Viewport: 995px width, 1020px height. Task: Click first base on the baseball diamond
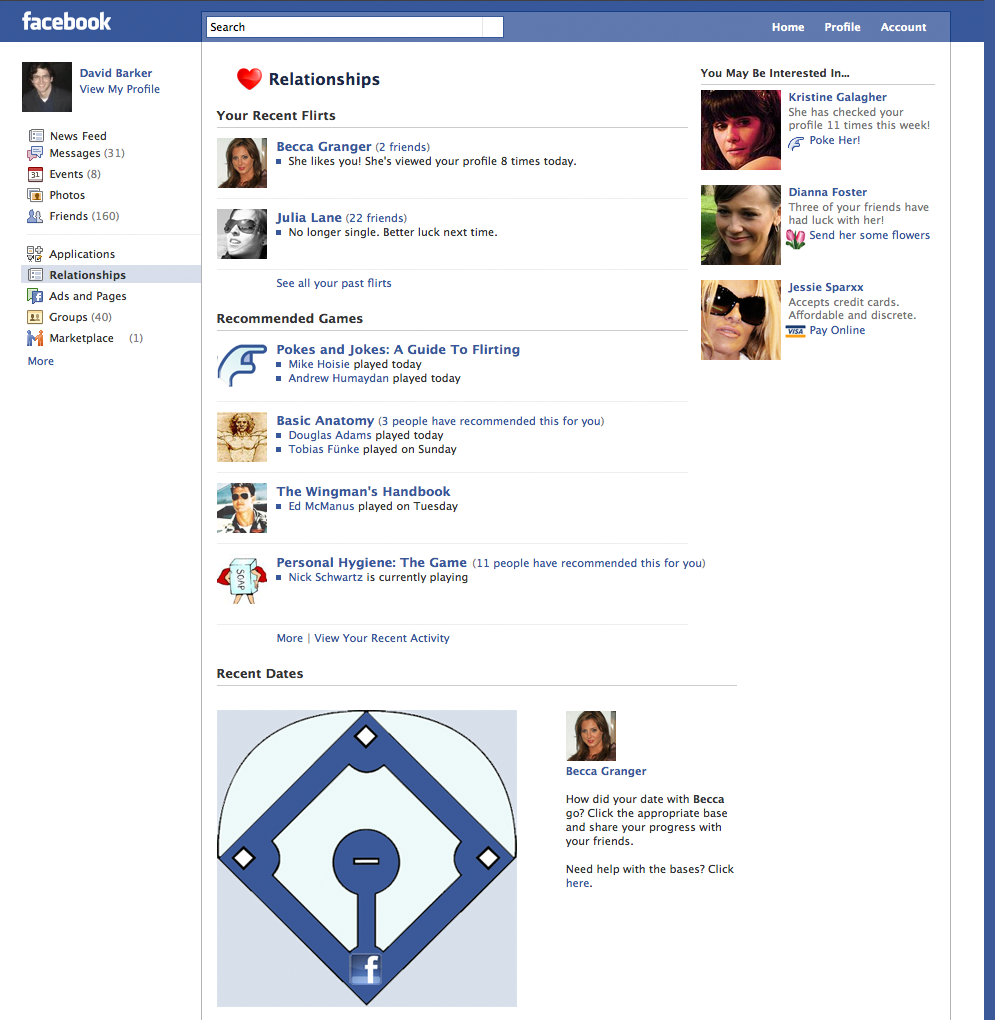point(488,858)
